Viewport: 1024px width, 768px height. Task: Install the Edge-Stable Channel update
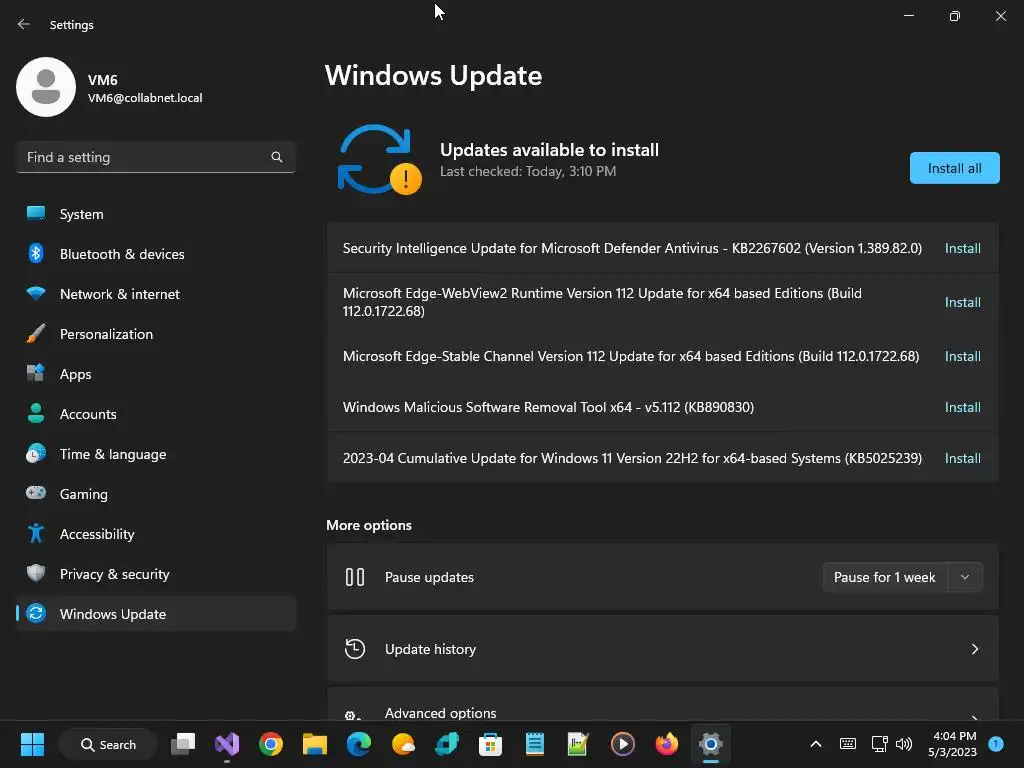click(963, 357)
